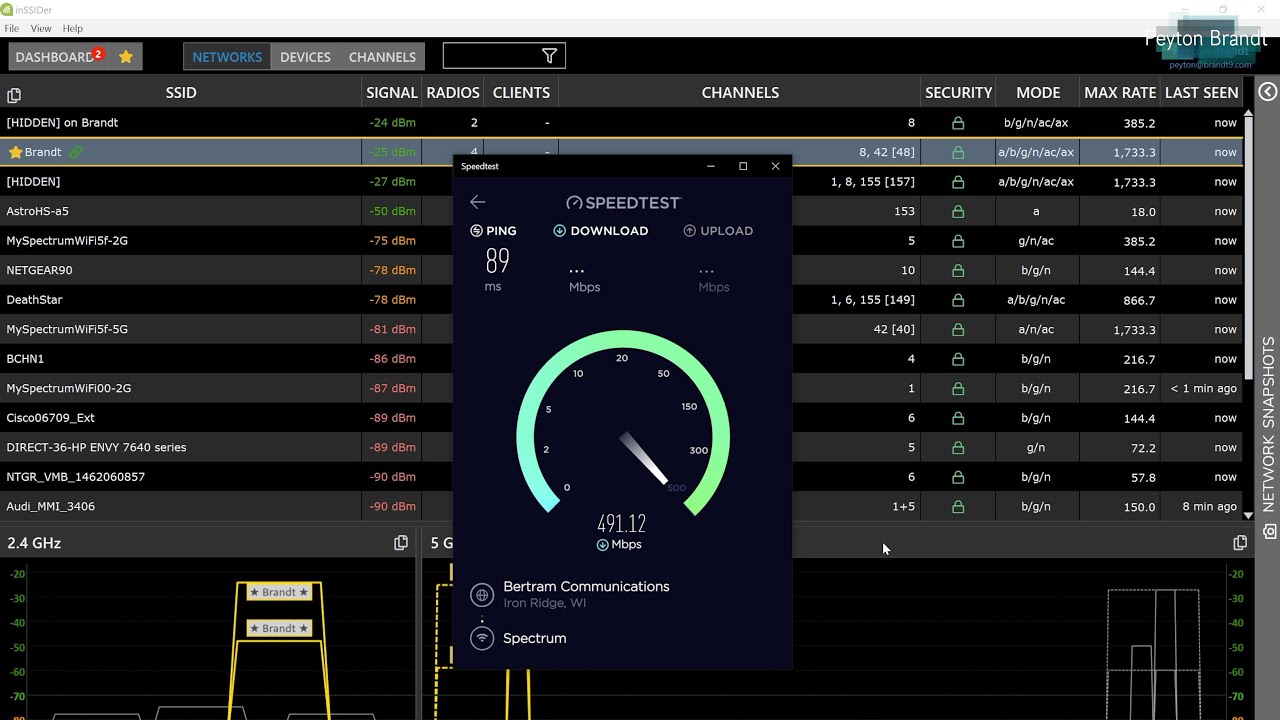This screenshot has height=720, width=1280.
Task: Sort by the SECURITY column header
Action: (958, 92)
